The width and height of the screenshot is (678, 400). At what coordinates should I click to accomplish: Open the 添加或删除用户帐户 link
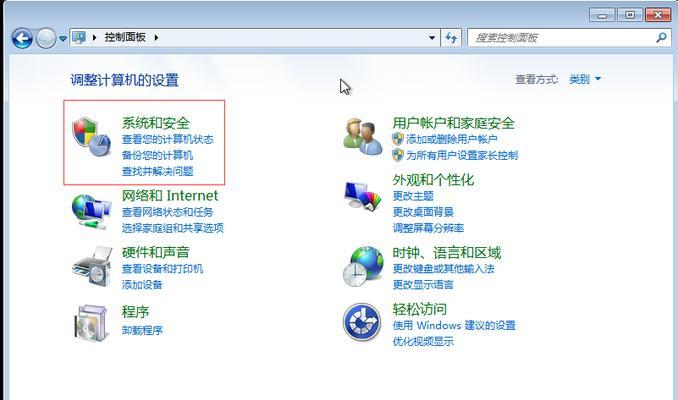(x=451, y=139)
